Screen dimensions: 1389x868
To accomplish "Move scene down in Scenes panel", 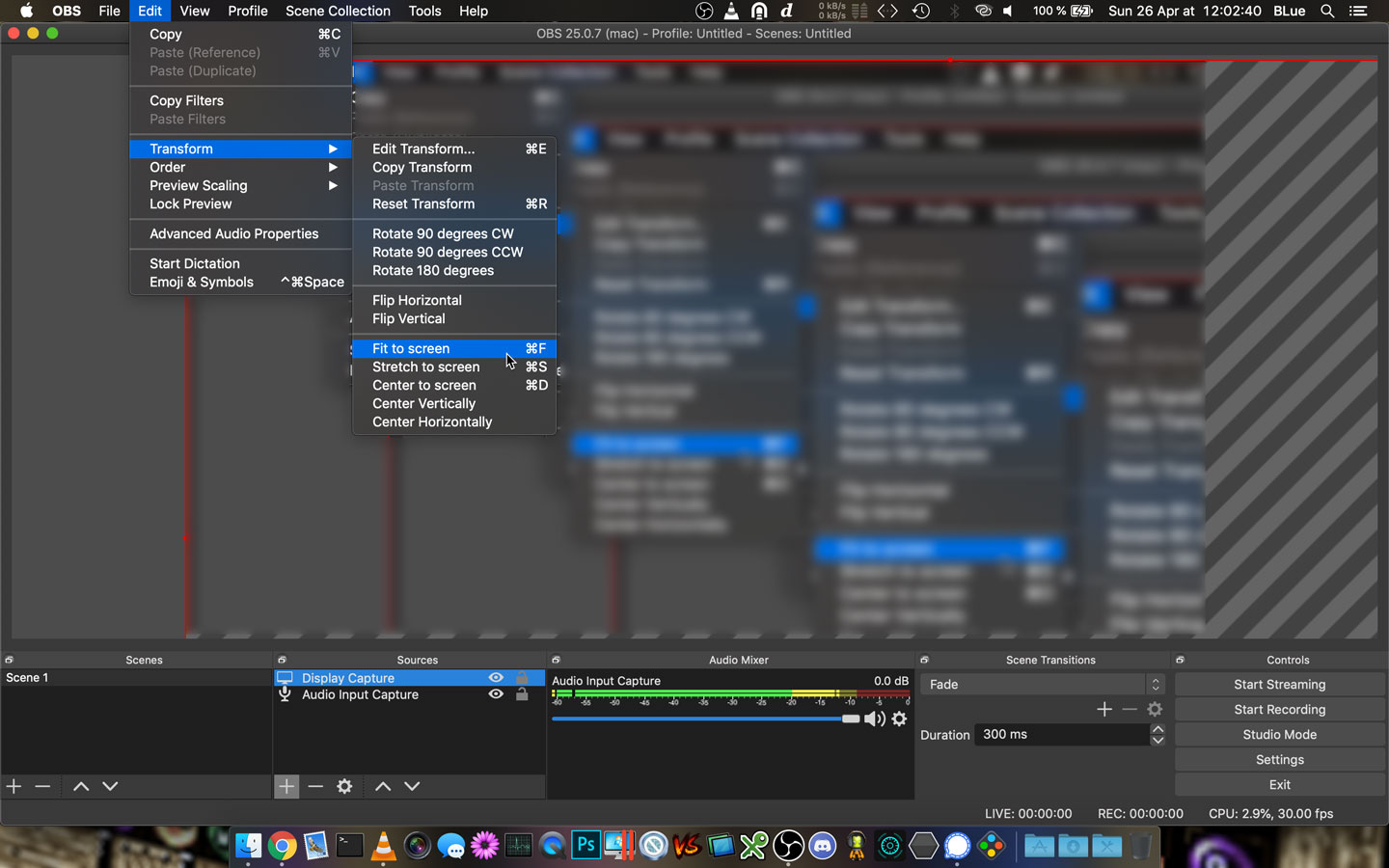I will pyautogui.click(x=110, y=786).
